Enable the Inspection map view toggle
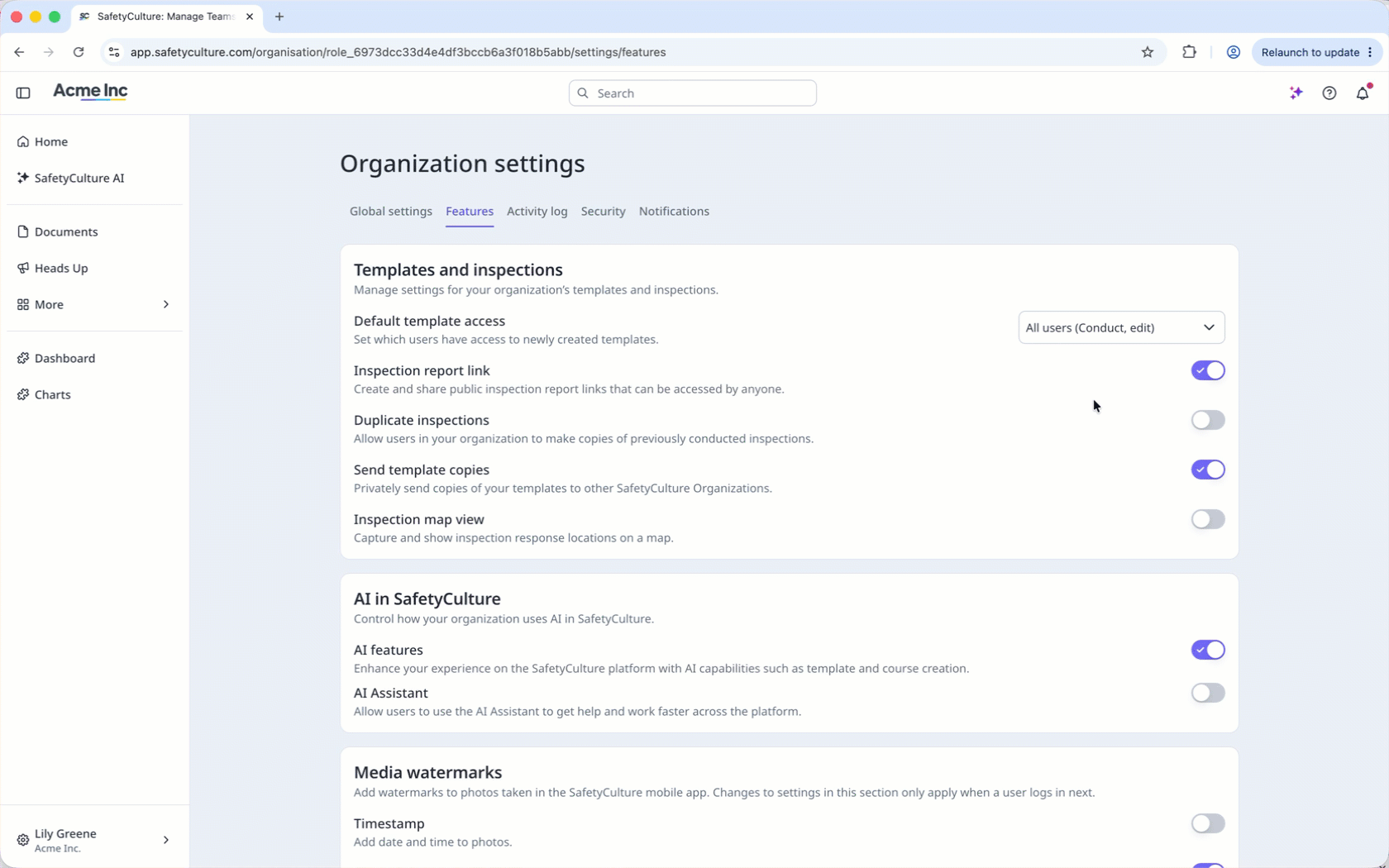The image size is (1389, 868). pyautogui.click(x=1208, y=519)
